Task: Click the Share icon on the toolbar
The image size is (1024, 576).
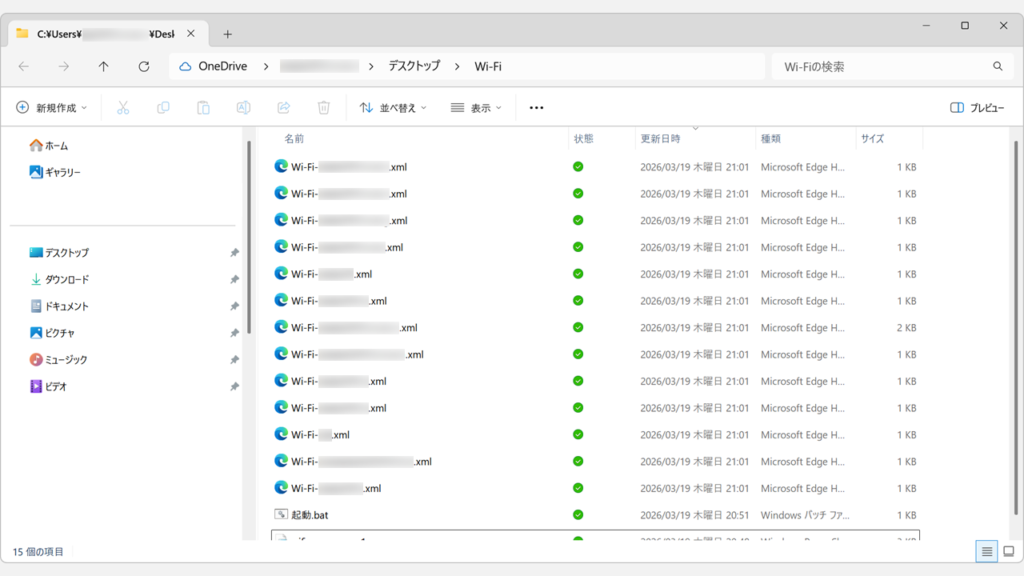Action: (x=283, y=107)
